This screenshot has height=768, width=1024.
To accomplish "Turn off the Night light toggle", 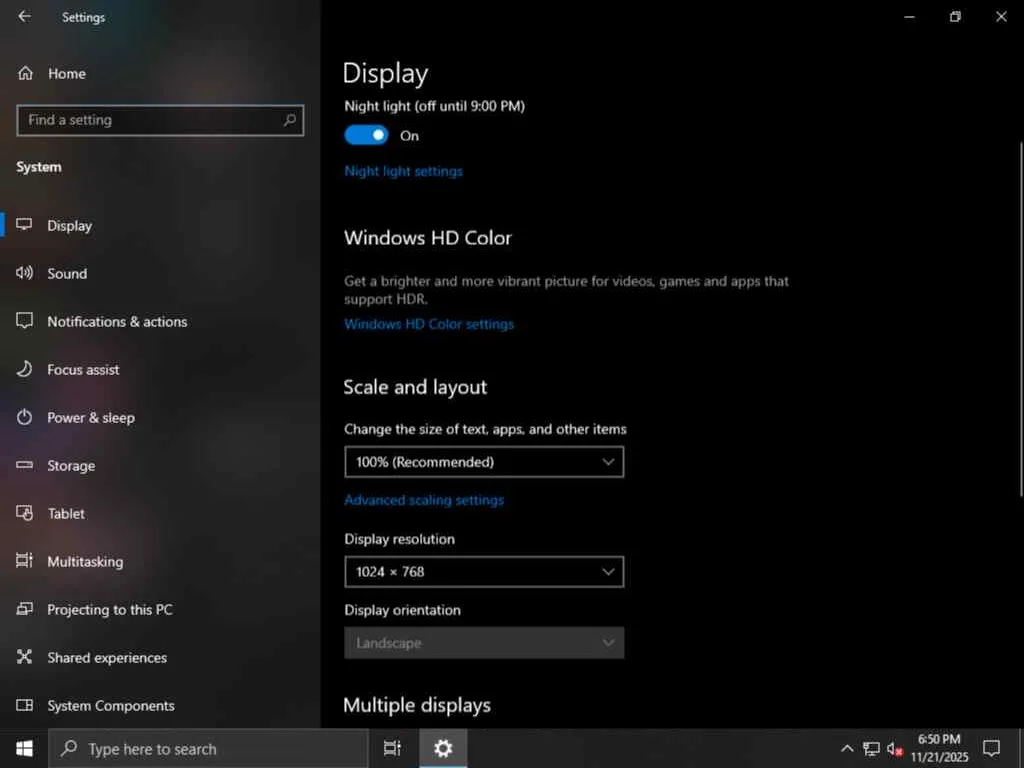I will click(366, 135).
